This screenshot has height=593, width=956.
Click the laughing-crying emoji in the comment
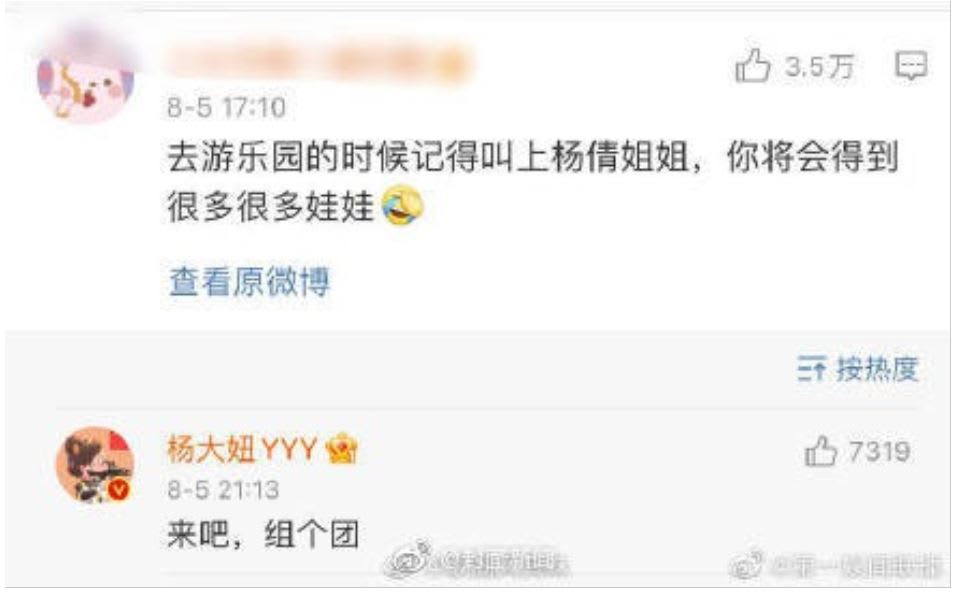coord(402,205)
